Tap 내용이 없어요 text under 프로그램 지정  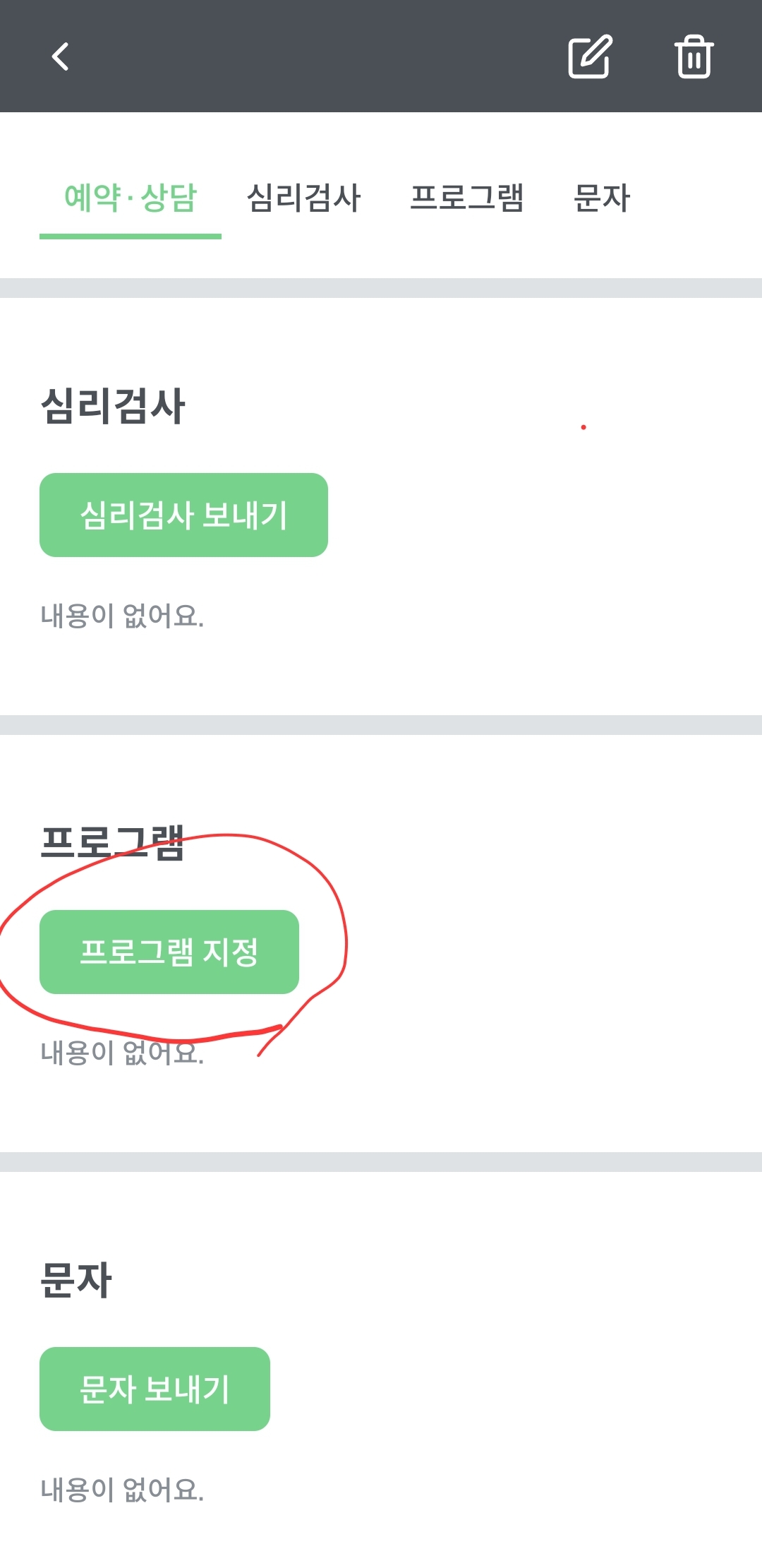click(122, 1053)
